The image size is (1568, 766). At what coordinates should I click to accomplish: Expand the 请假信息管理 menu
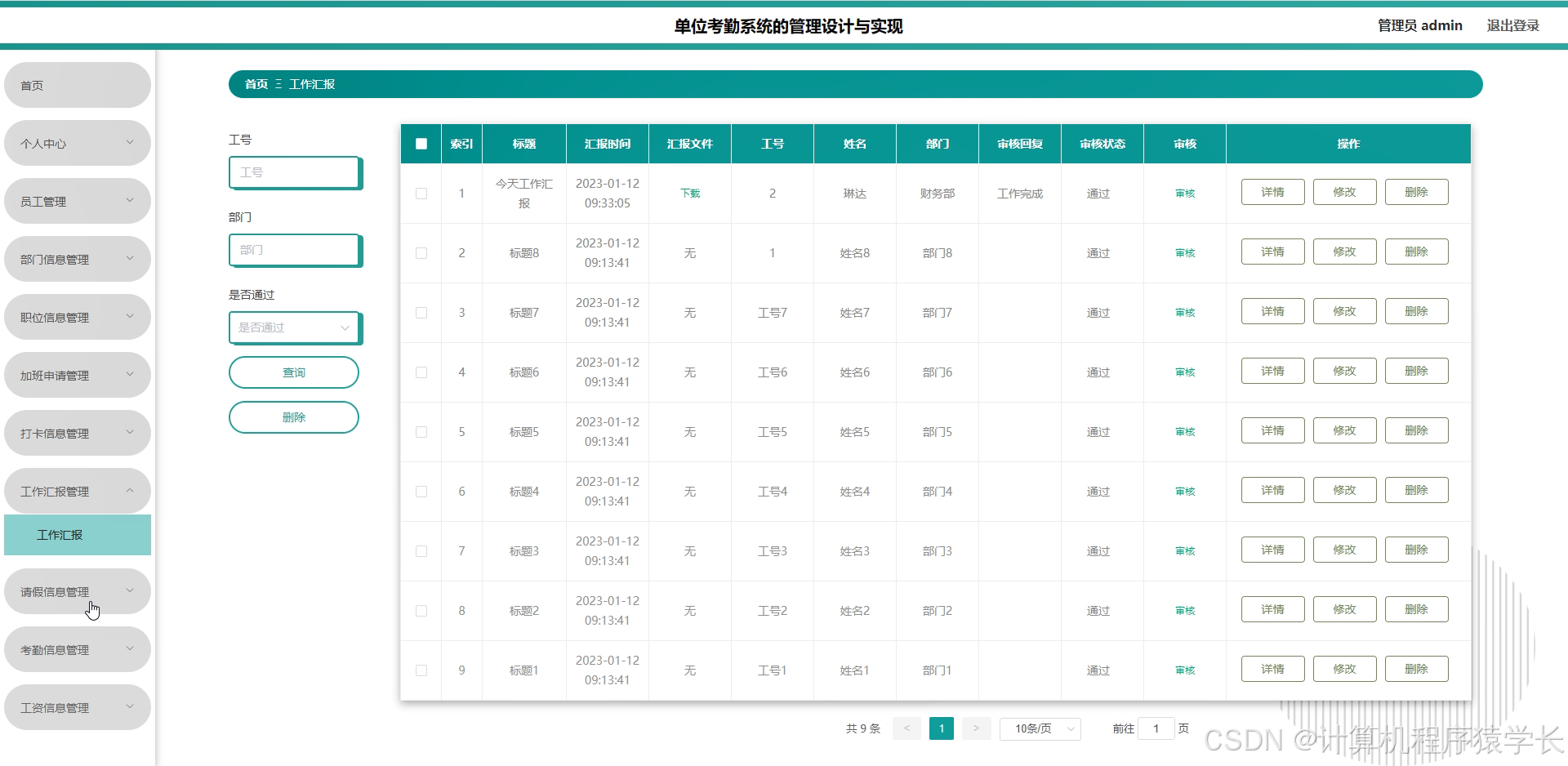(x=77, y=590)
